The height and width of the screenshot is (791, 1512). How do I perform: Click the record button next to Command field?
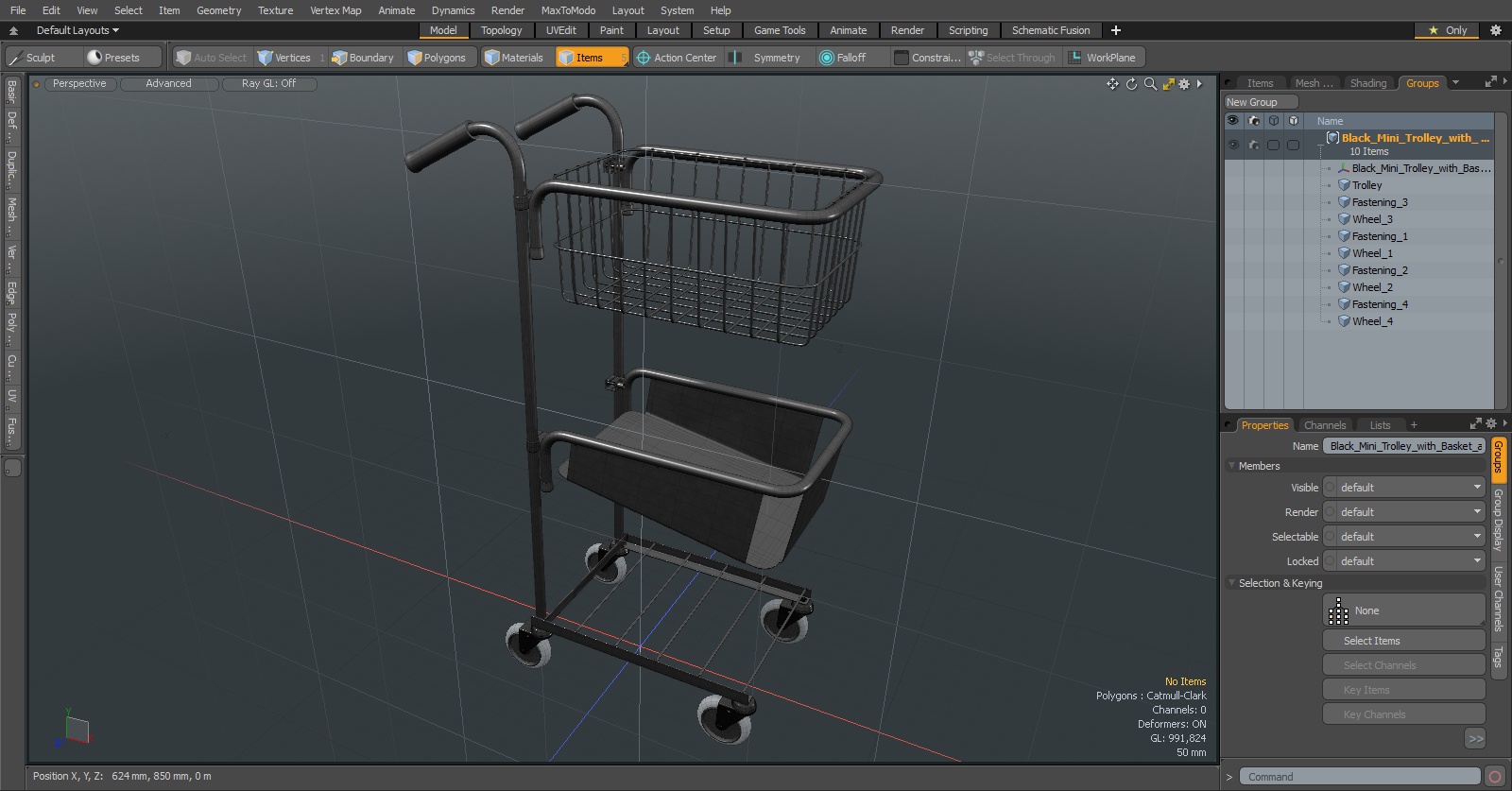click(x=1495, y=777)
